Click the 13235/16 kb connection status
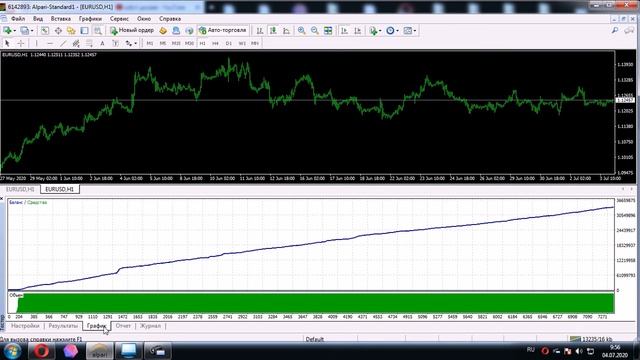 pos(591,339)
